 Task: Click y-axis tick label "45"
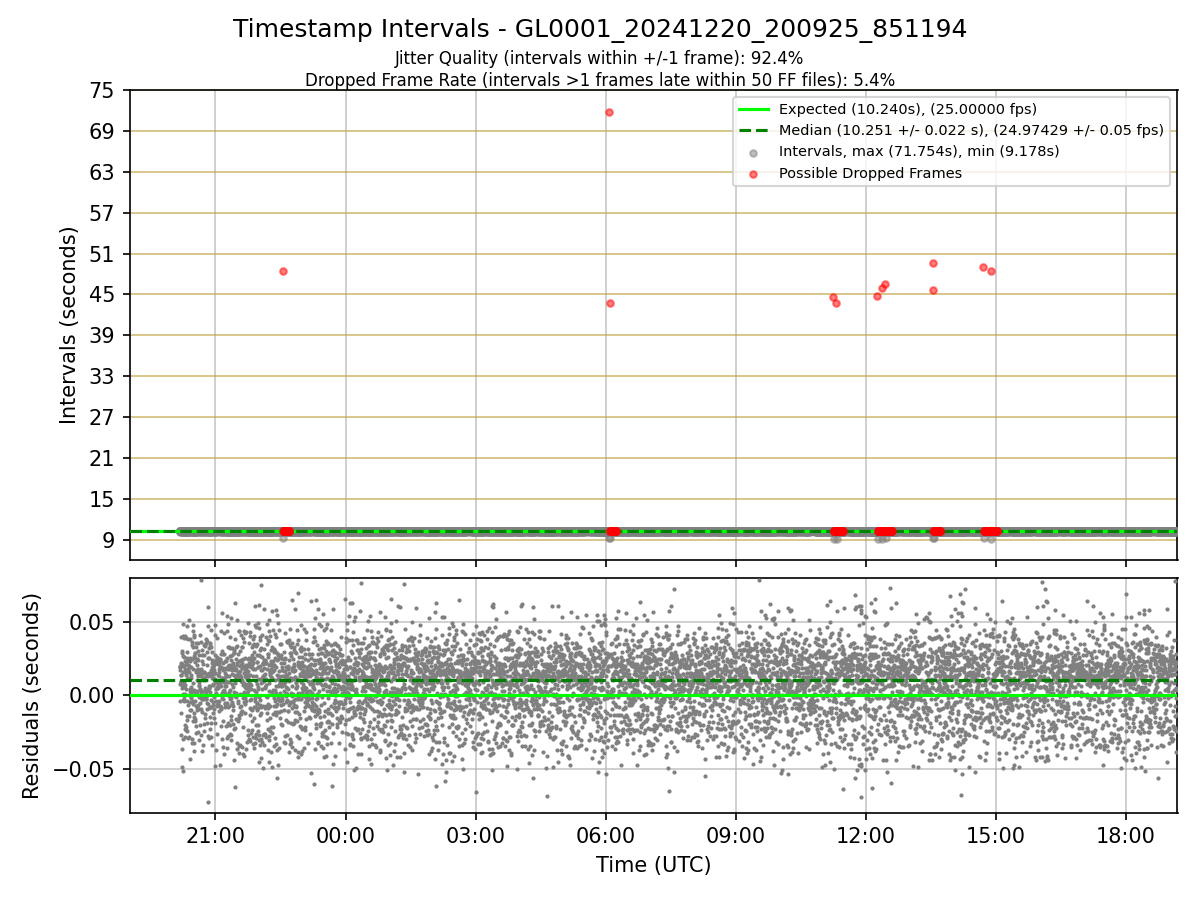(102, 294)
